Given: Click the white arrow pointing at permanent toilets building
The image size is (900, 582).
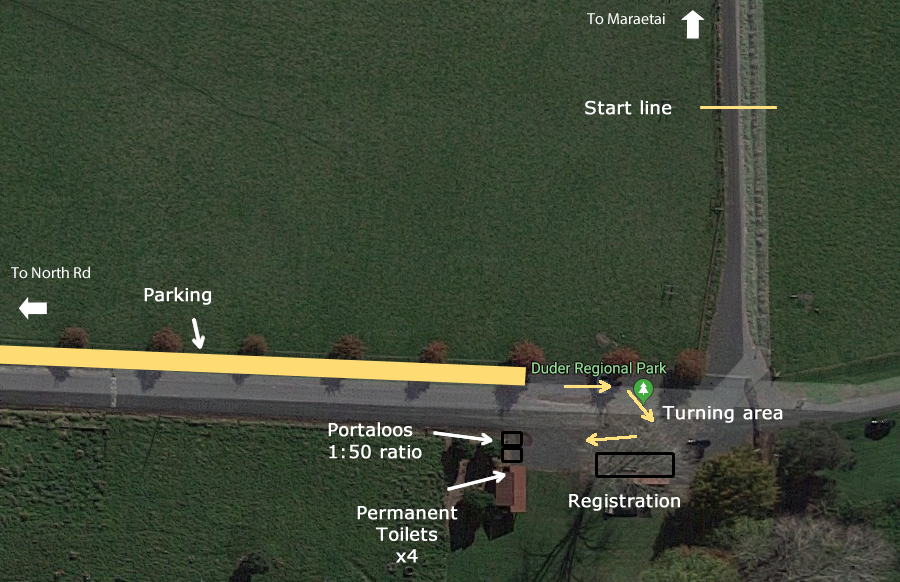Looking at the screenshot, I should tap(476, 480).
